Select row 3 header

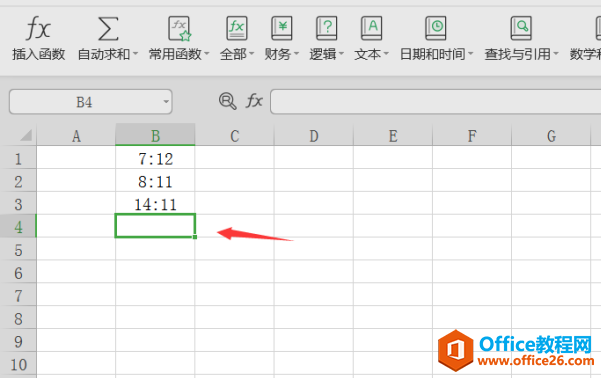pos(18,204)
